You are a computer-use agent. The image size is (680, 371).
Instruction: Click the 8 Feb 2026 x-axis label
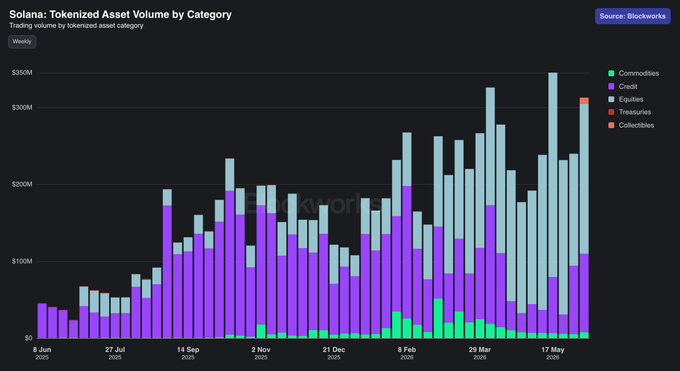[x=407, y=353]
